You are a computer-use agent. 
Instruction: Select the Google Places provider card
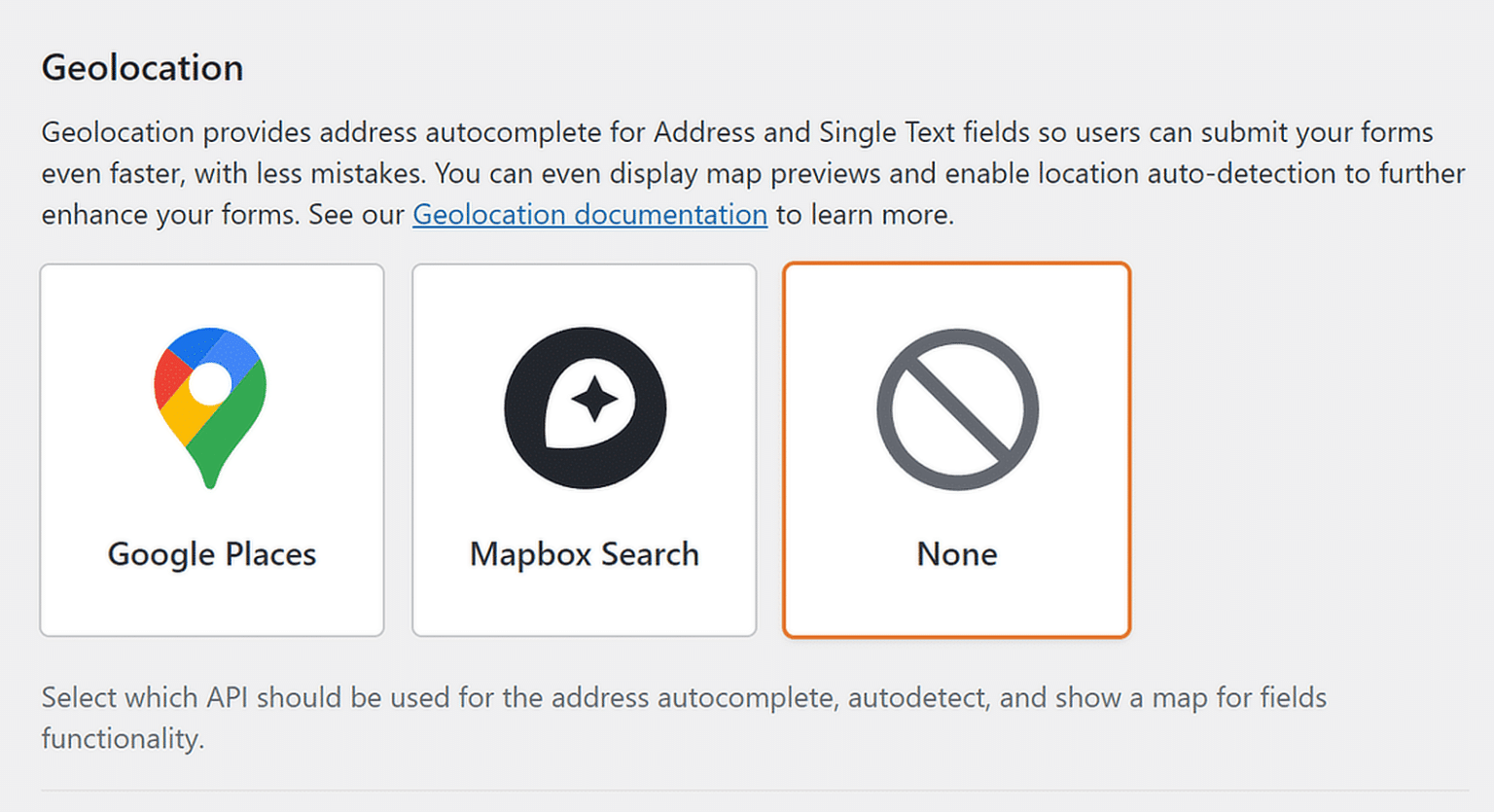click(212, 449)
